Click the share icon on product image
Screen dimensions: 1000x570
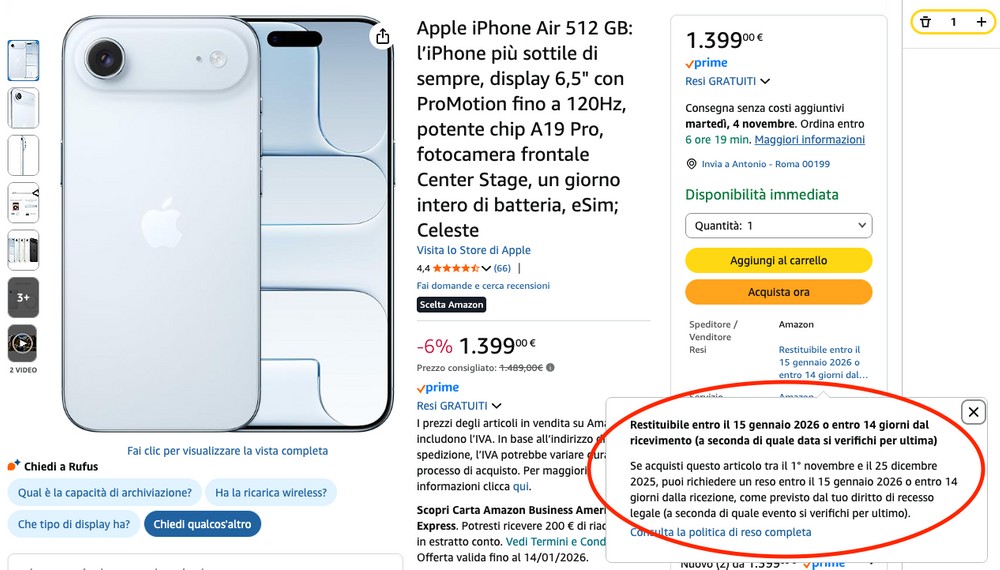tap(382, 37)
